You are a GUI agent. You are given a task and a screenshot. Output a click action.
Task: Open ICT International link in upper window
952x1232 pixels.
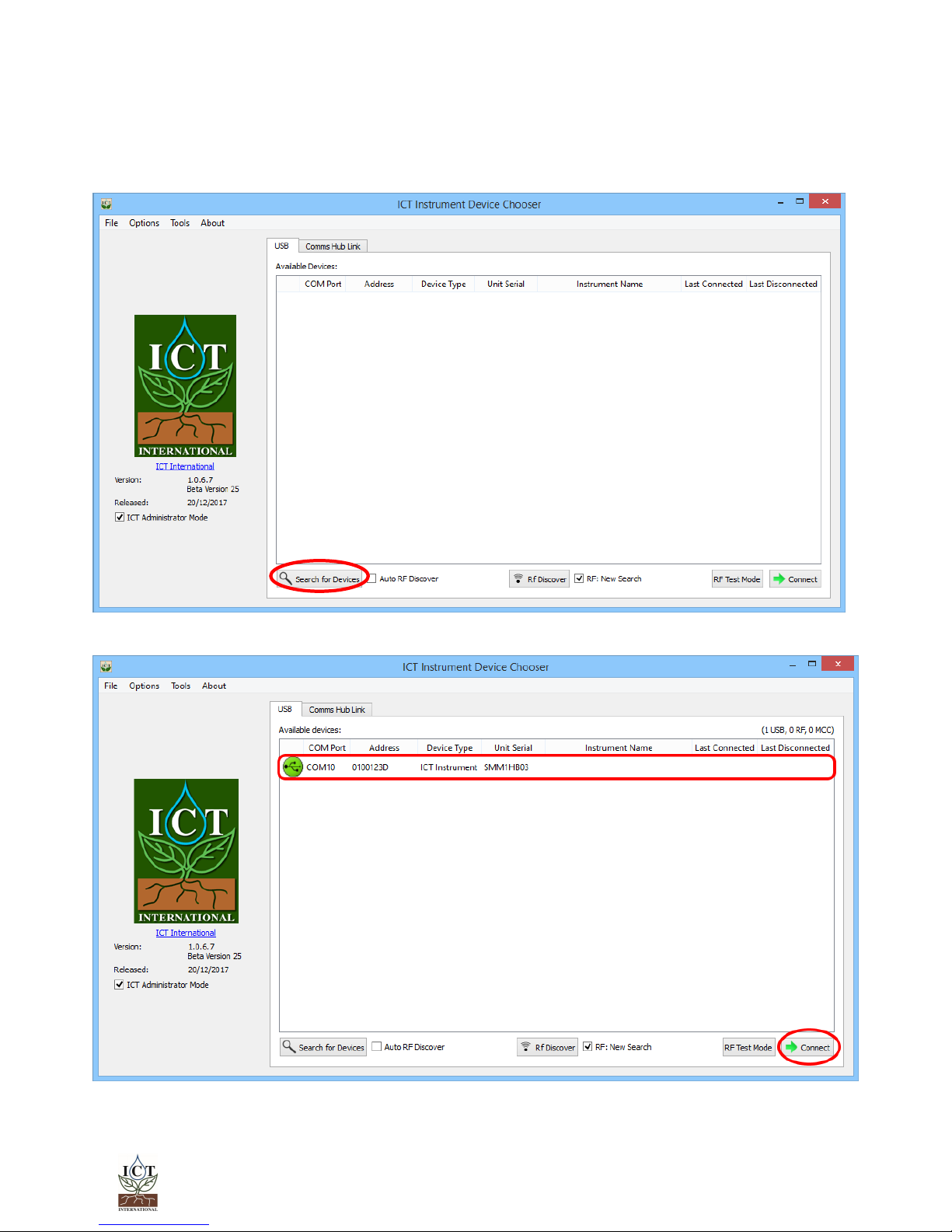point(185,466)
